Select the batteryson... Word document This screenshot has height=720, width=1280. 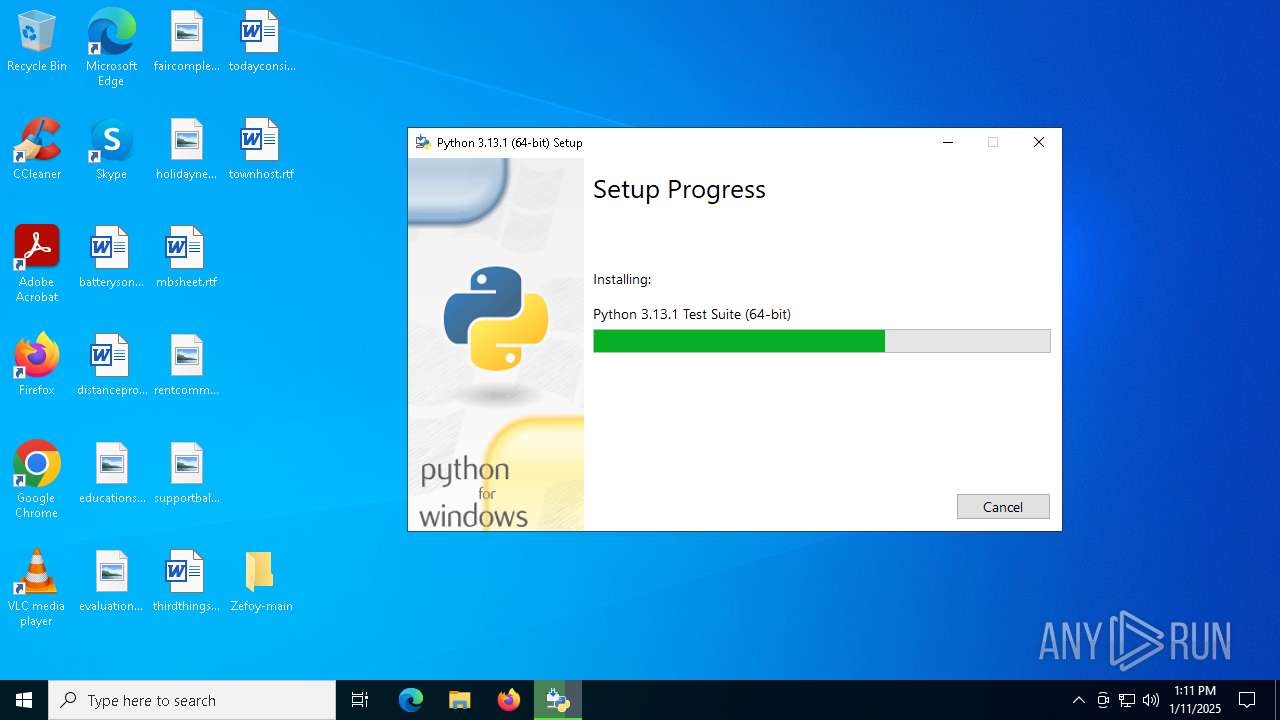coord(111,258)
